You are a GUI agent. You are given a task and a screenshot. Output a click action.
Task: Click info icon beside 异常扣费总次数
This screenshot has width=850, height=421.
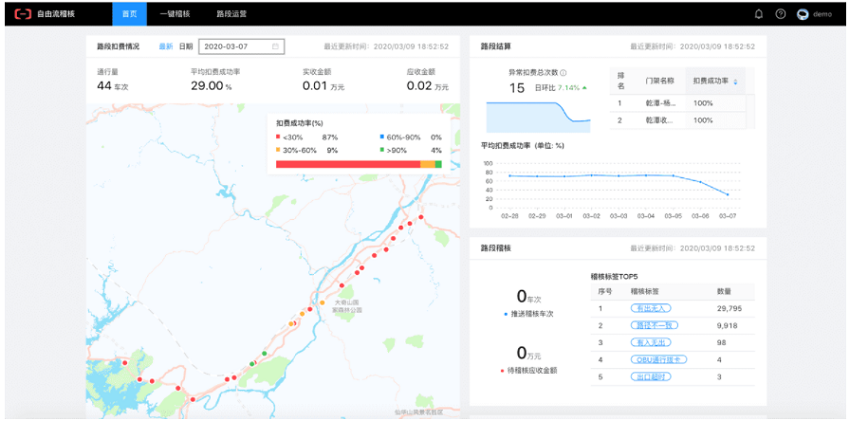coord(563,73)
